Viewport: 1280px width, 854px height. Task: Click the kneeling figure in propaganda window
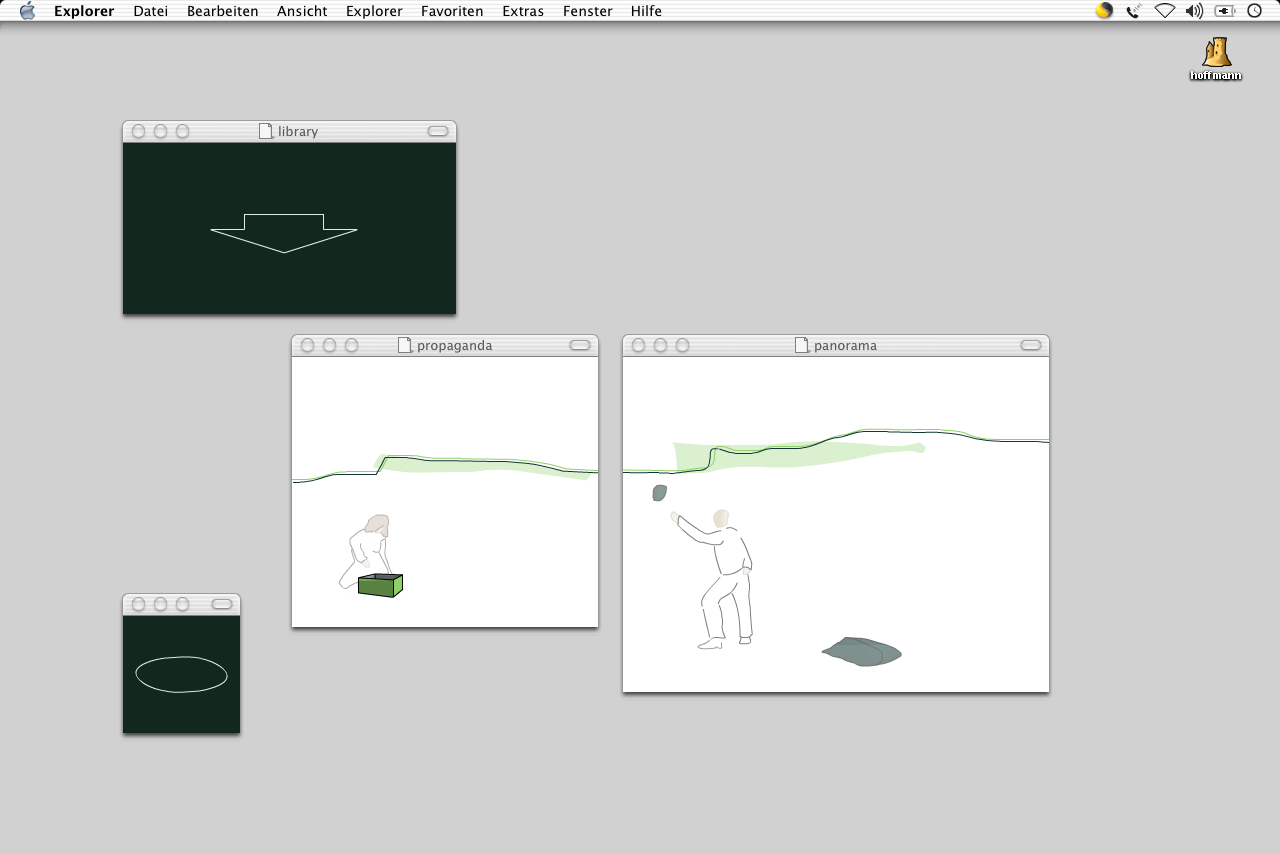367,550
